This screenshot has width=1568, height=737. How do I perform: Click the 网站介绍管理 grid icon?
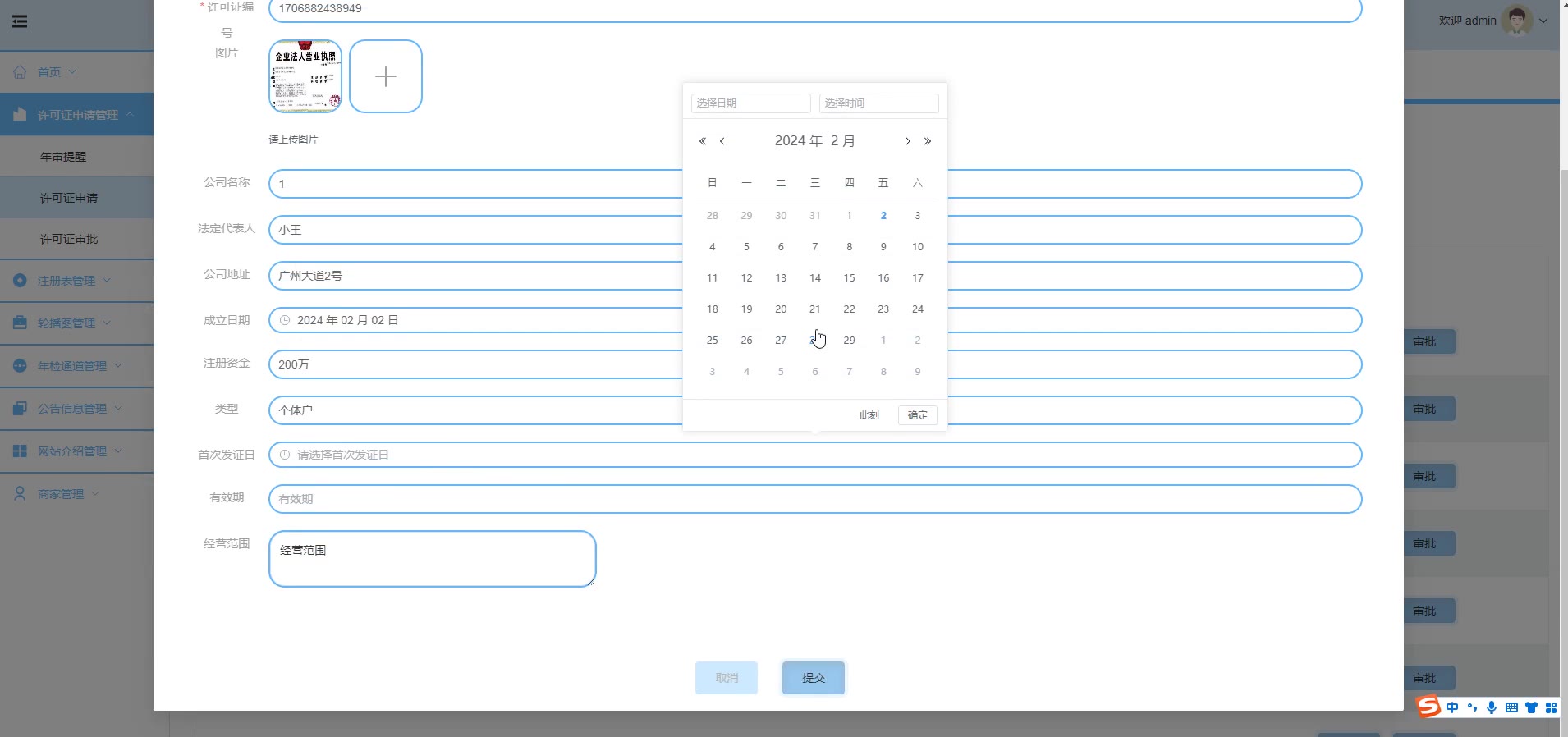21,451
